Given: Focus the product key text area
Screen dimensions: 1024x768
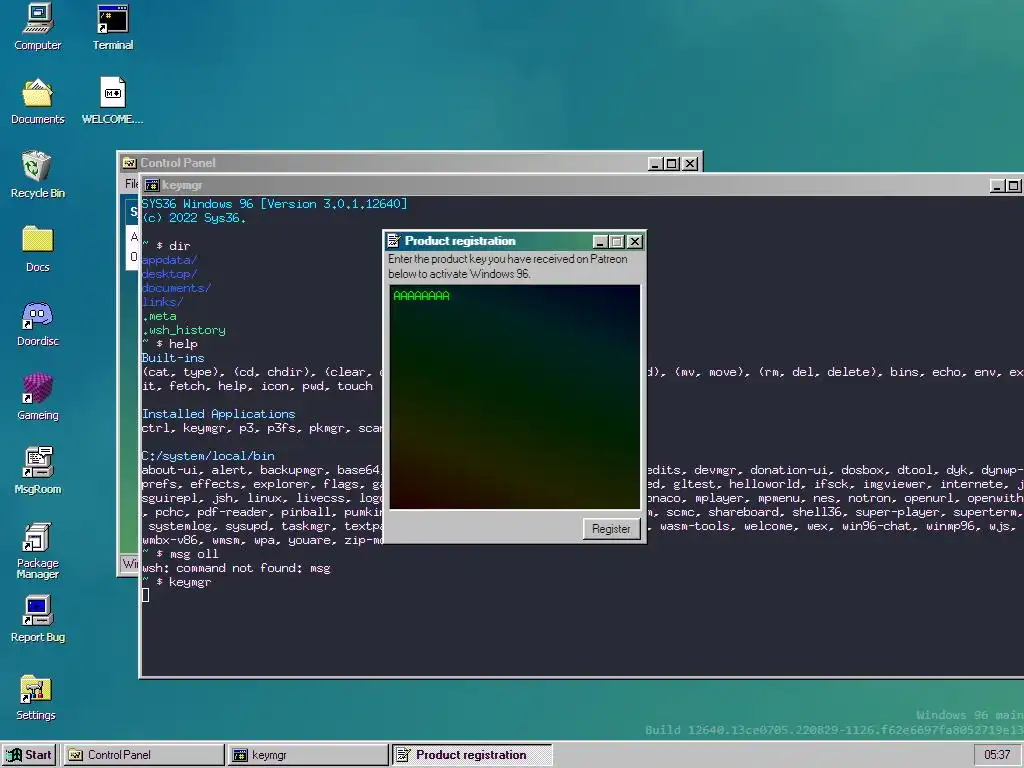Looking at the screenshot, I should 515,397.
